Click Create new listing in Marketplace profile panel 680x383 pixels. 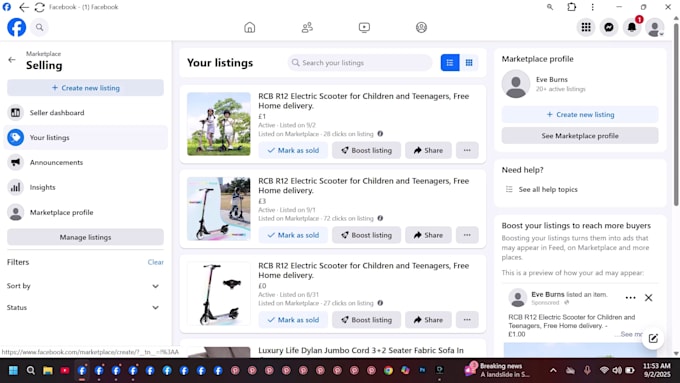(580, 115)
